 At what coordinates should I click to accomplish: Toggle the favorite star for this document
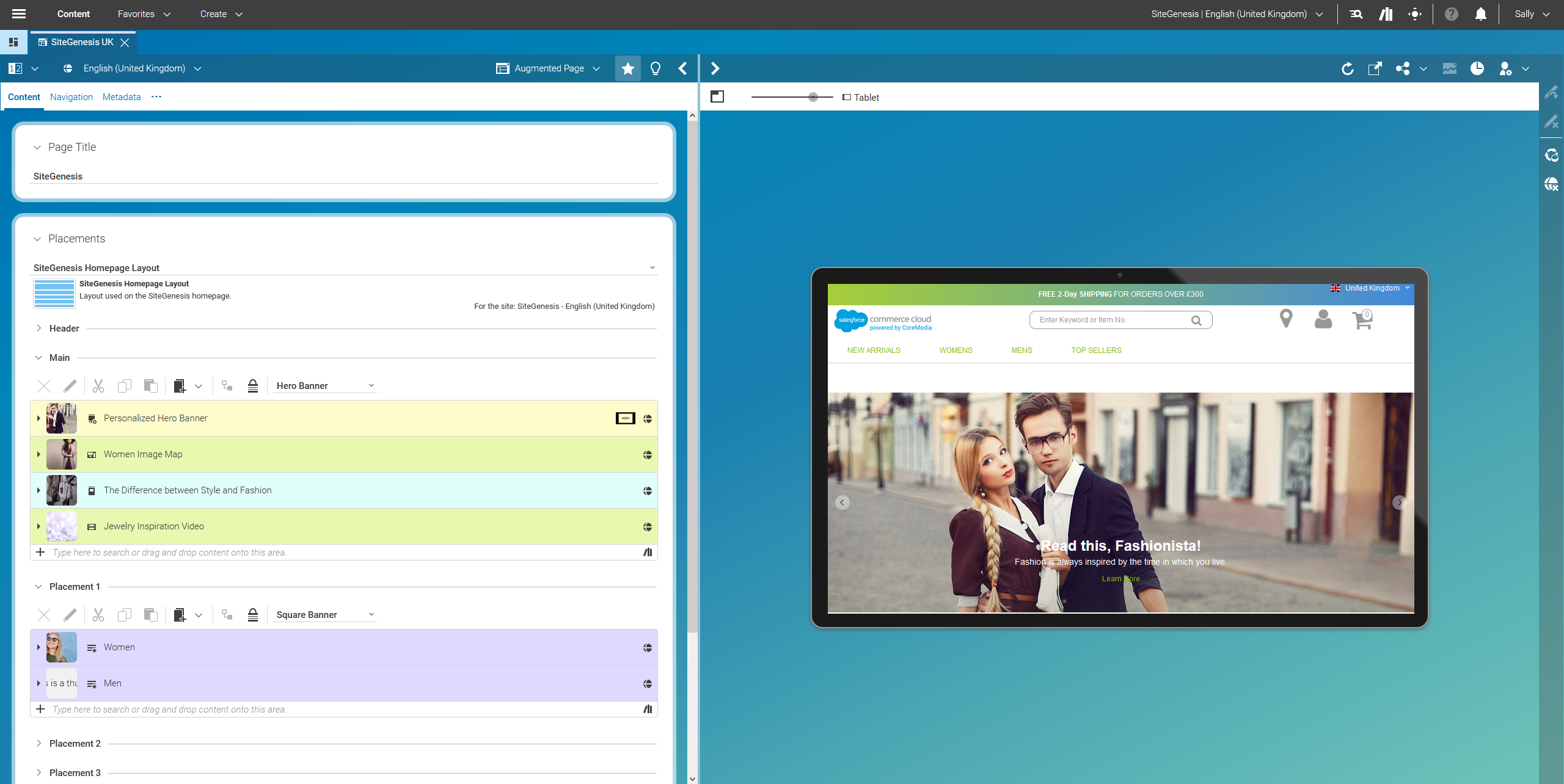(627, 68)
